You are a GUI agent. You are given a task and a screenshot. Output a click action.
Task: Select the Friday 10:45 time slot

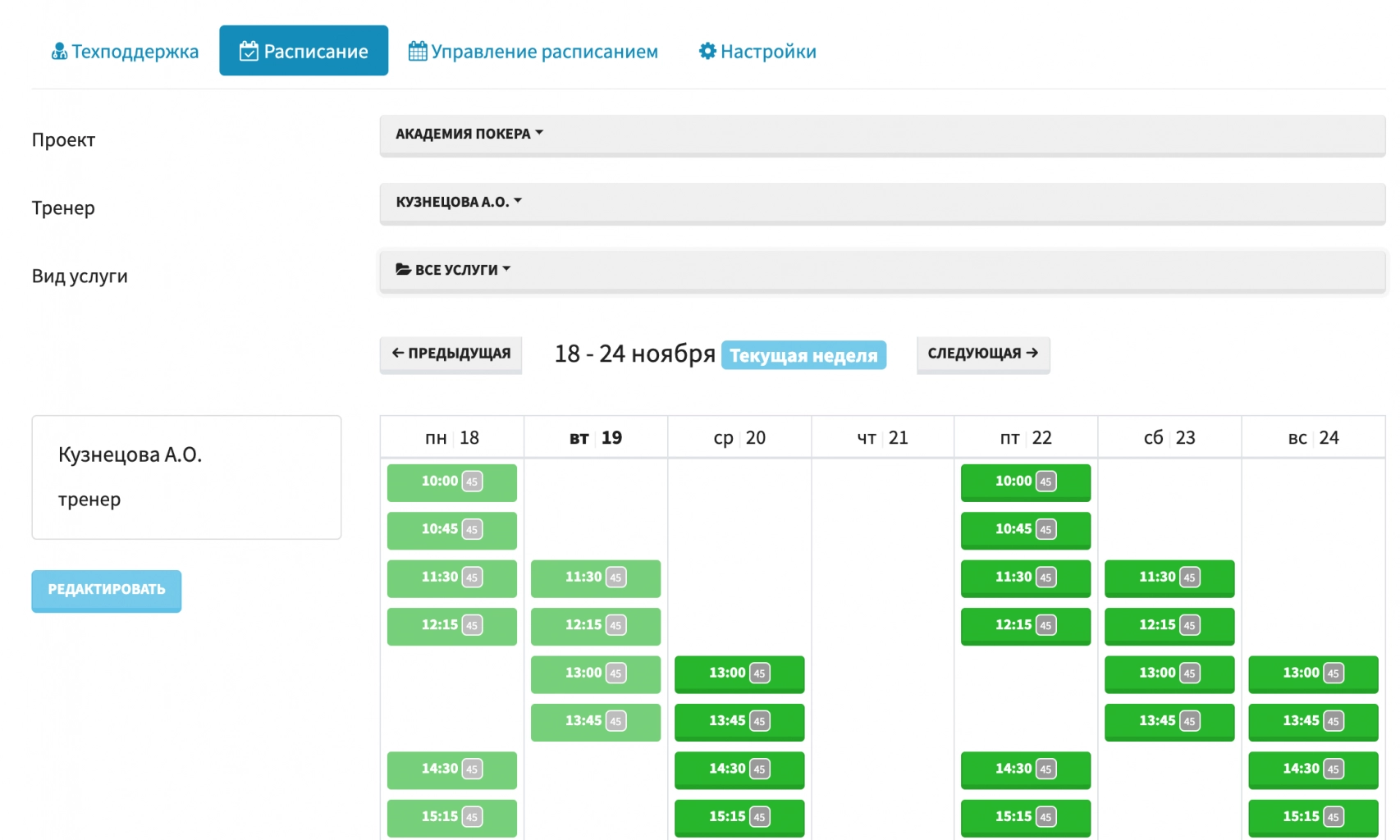point(1025,530)
